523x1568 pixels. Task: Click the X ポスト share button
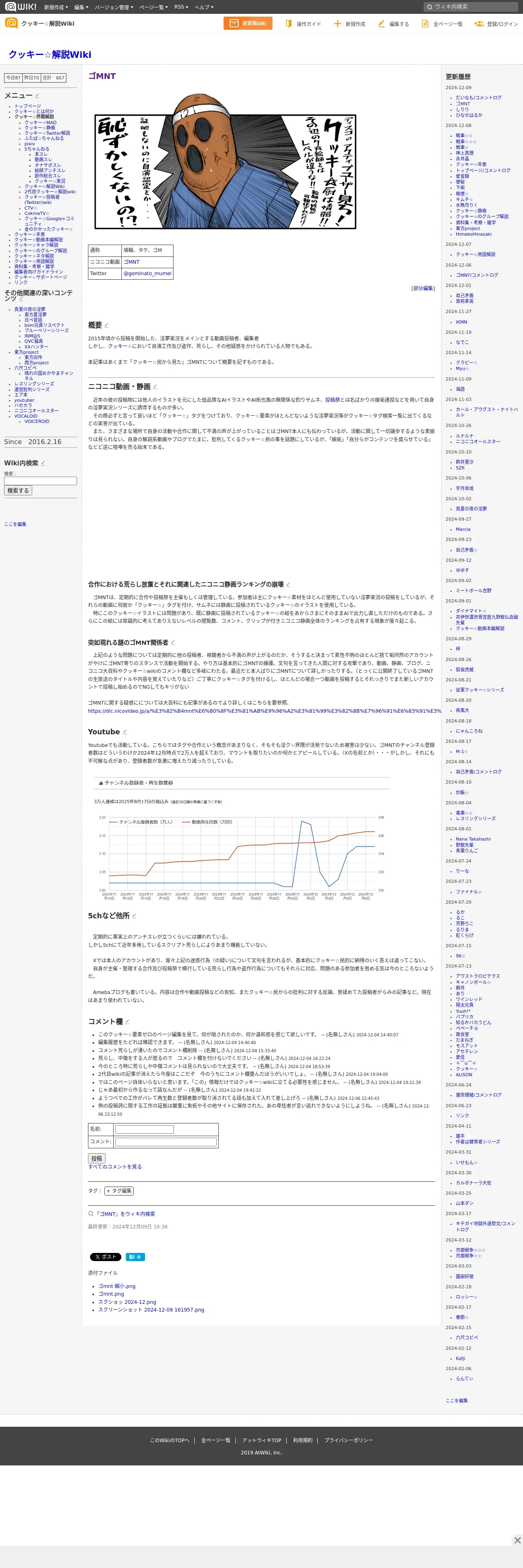click(105, 1256)
